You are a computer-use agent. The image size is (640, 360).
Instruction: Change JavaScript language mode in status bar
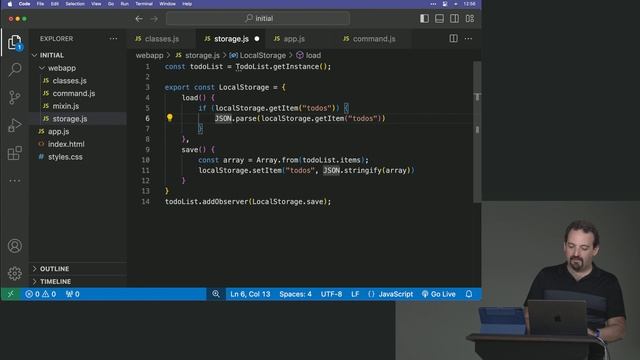click(x=396, y=294)
